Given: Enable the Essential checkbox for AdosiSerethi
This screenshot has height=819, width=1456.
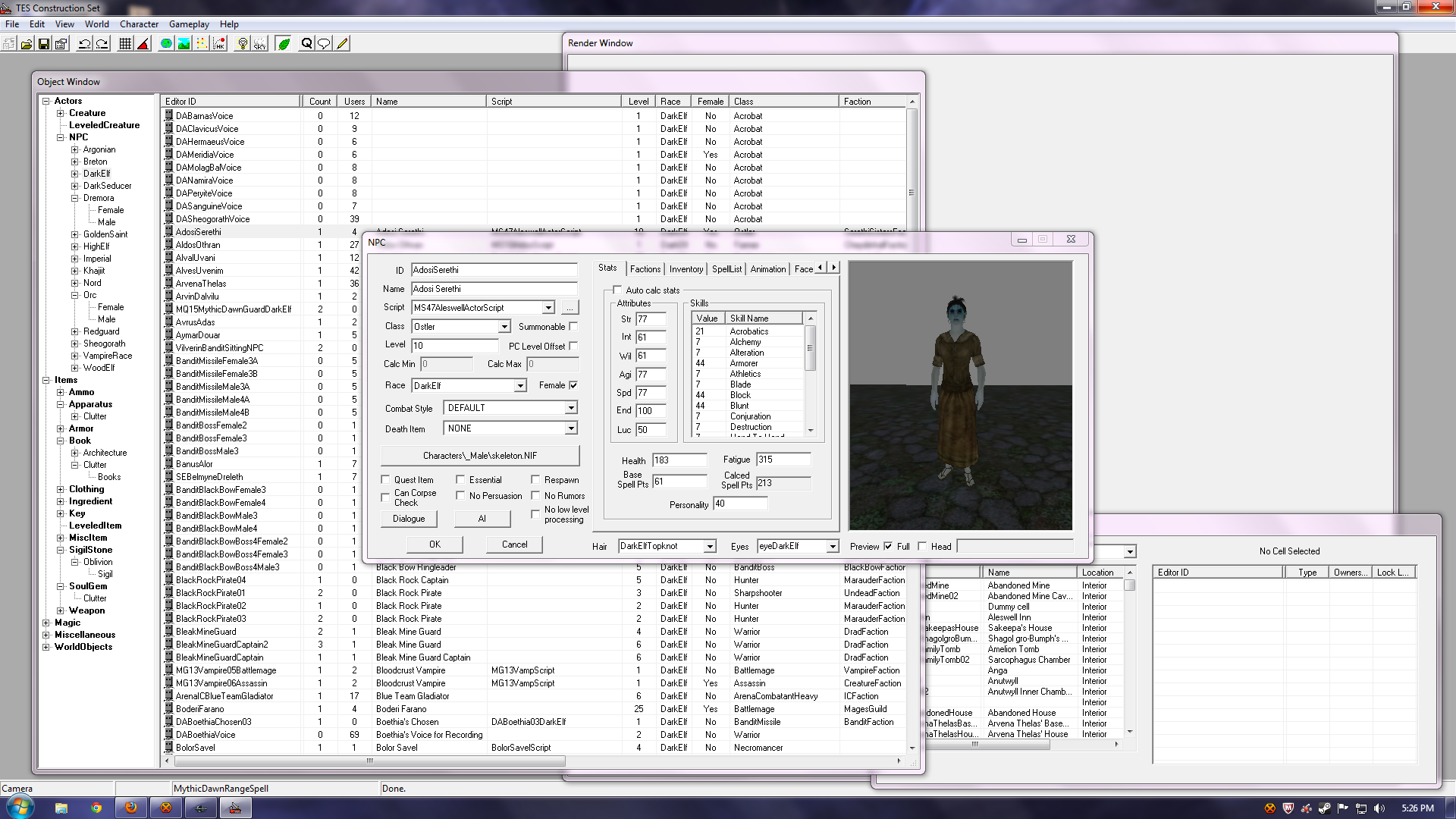Looking at the screenshot, I should tap(461, 479).
